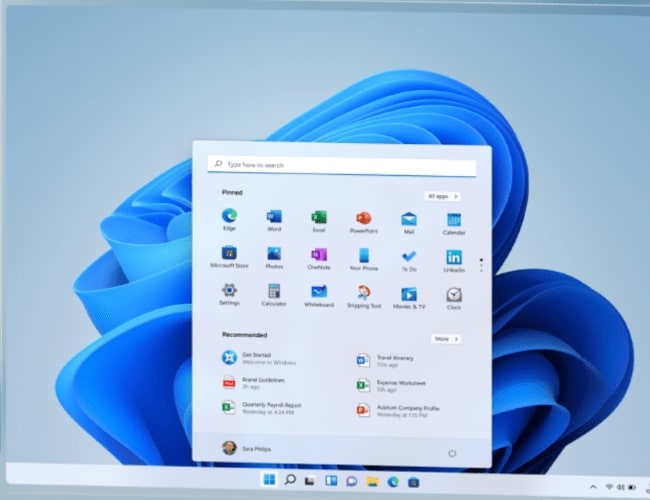
Task: Open the Clock app
Action: 454,299
